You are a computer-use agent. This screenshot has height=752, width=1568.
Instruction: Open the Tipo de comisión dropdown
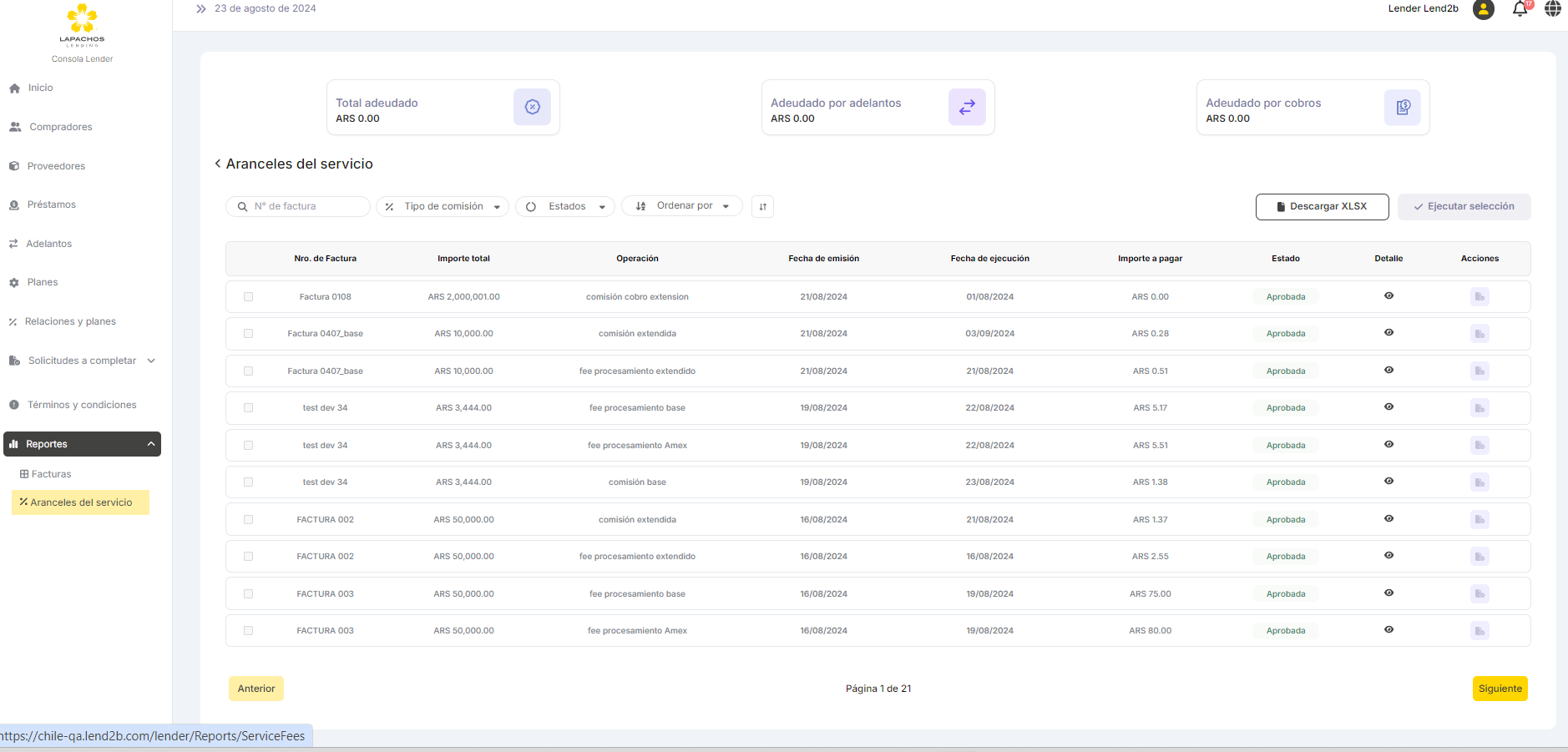[x=443, y=207]
